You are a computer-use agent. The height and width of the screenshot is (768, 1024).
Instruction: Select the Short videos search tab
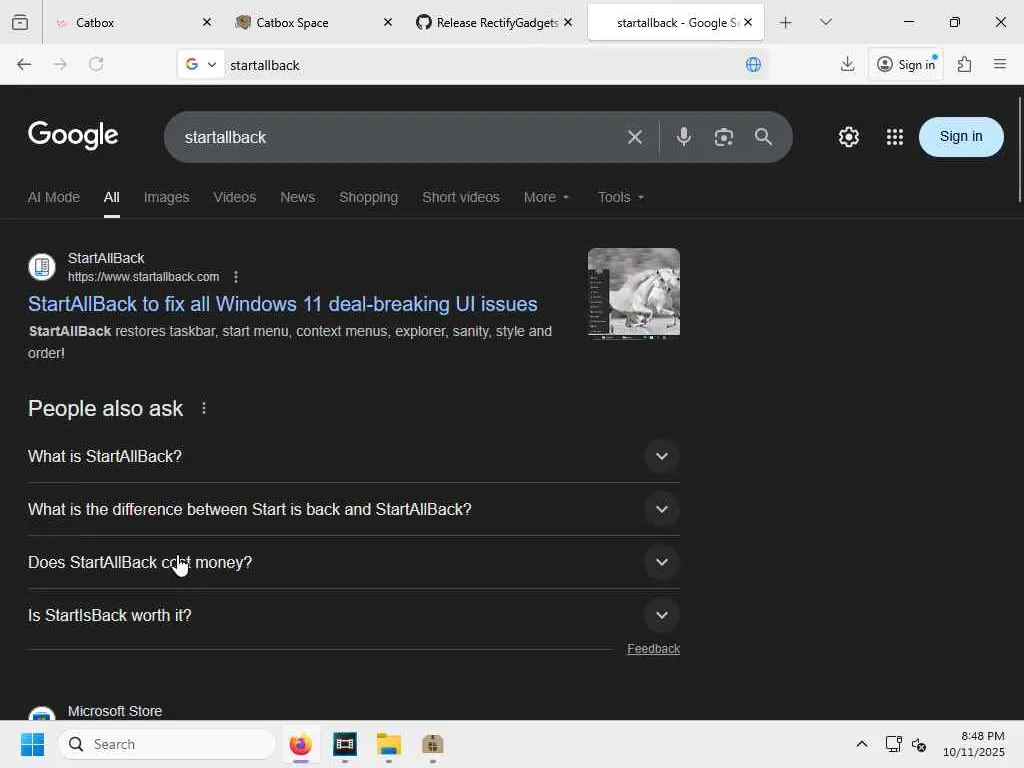tap(461, 197)
